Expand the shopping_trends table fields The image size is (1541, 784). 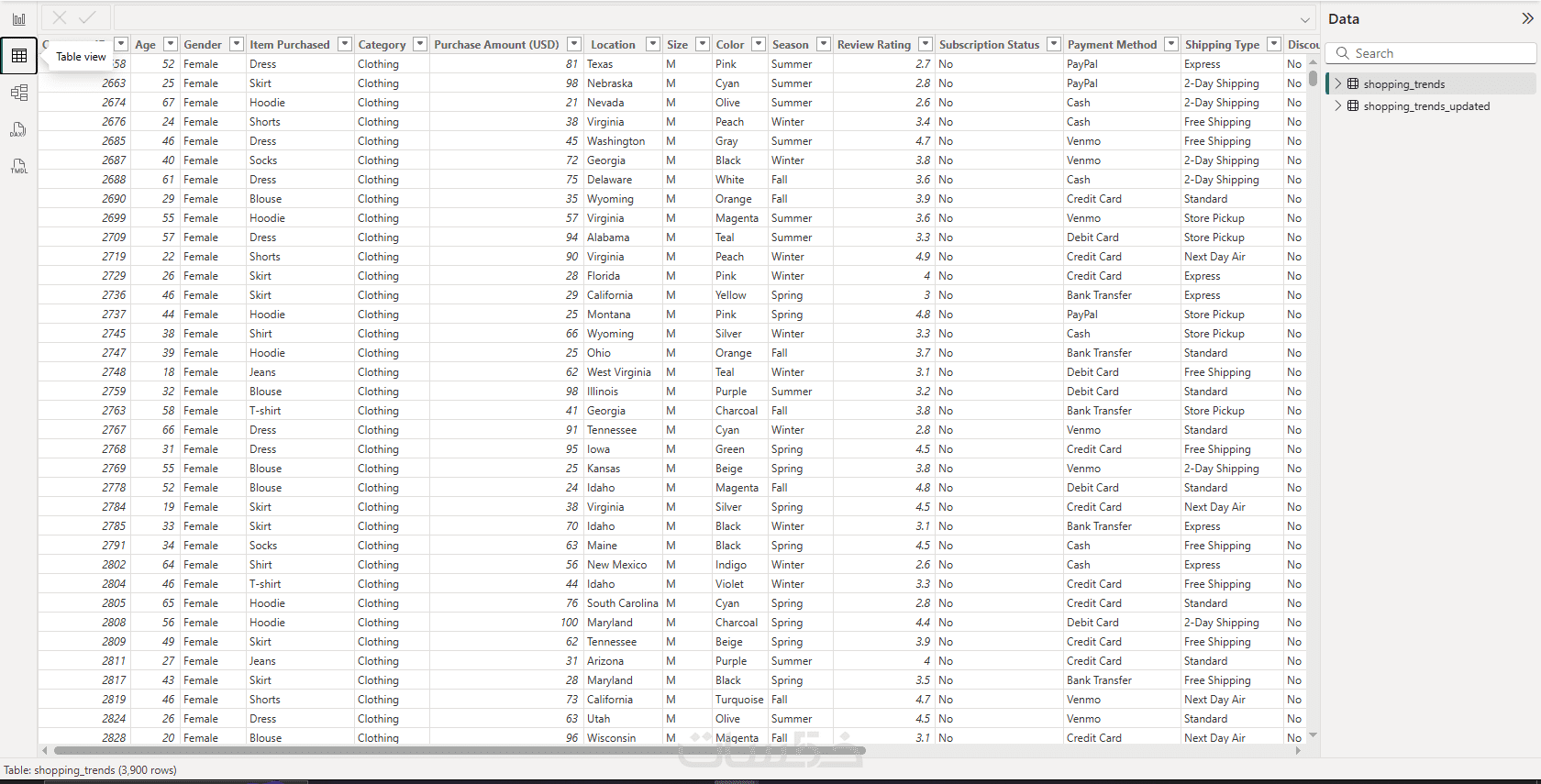[1337, 83]
